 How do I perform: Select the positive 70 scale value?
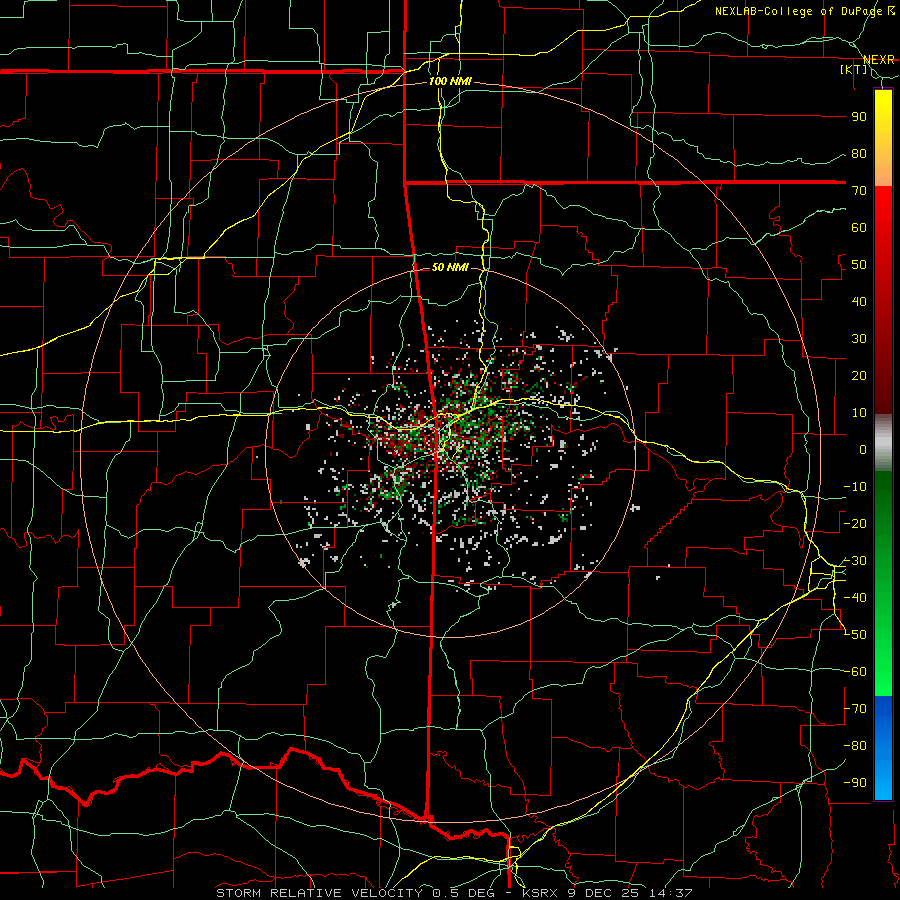click(859, 191)
